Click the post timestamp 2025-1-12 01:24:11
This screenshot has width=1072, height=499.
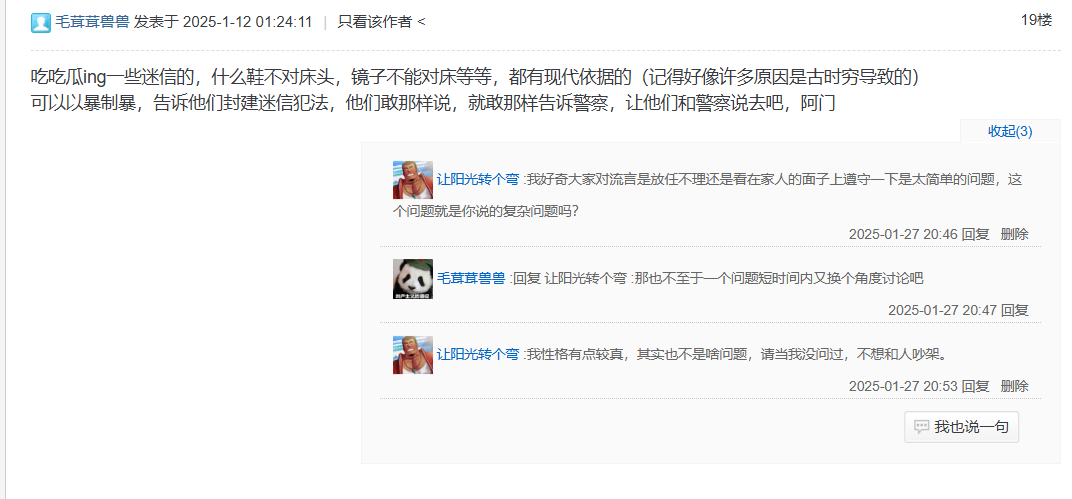[247, 22]
